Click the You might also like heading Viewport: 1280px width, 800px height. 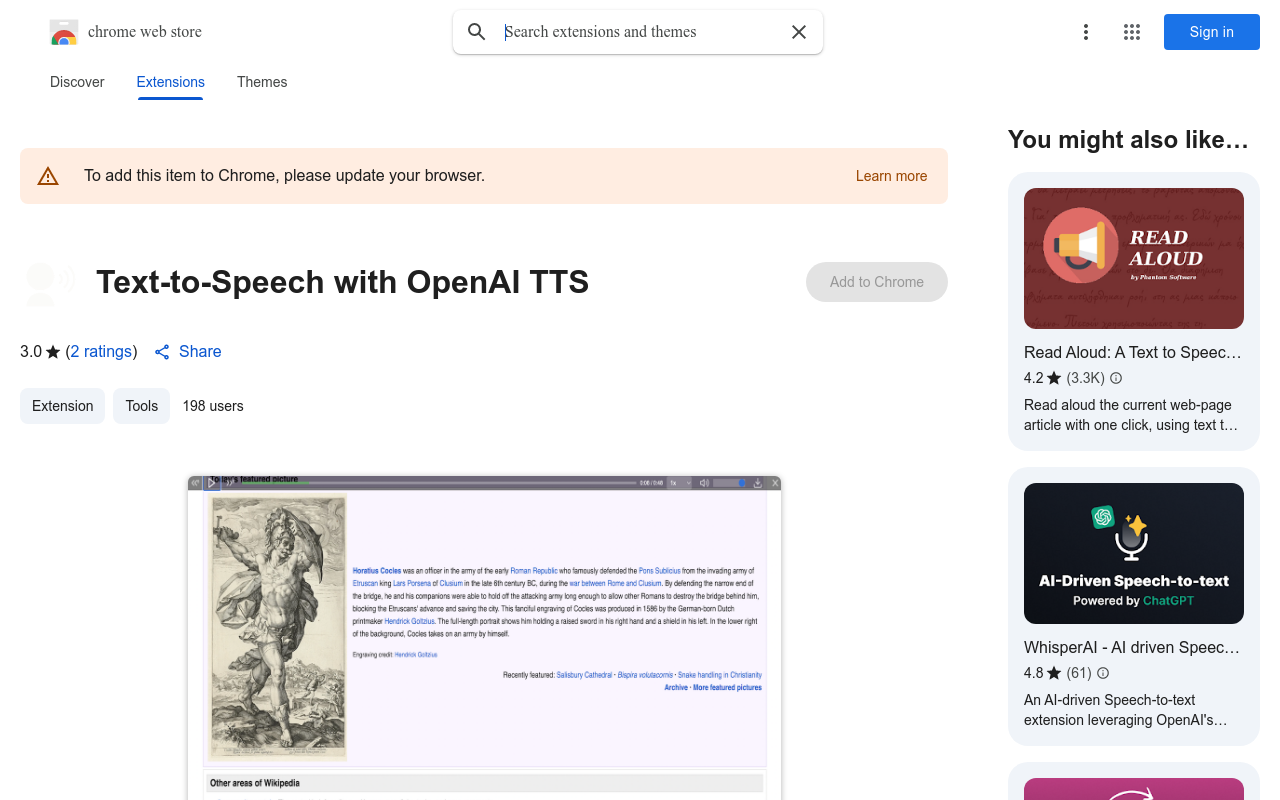click(x=1128, y=140)
